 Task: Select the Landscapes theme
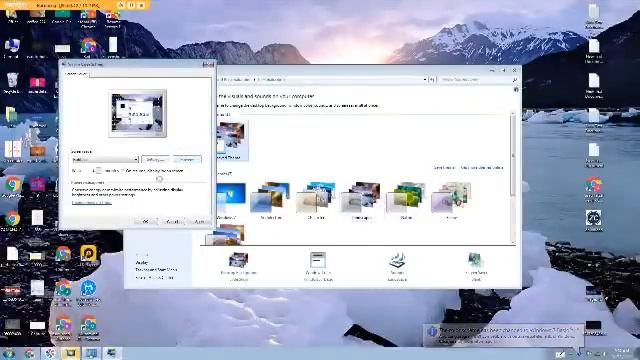[x=362, y=200]
